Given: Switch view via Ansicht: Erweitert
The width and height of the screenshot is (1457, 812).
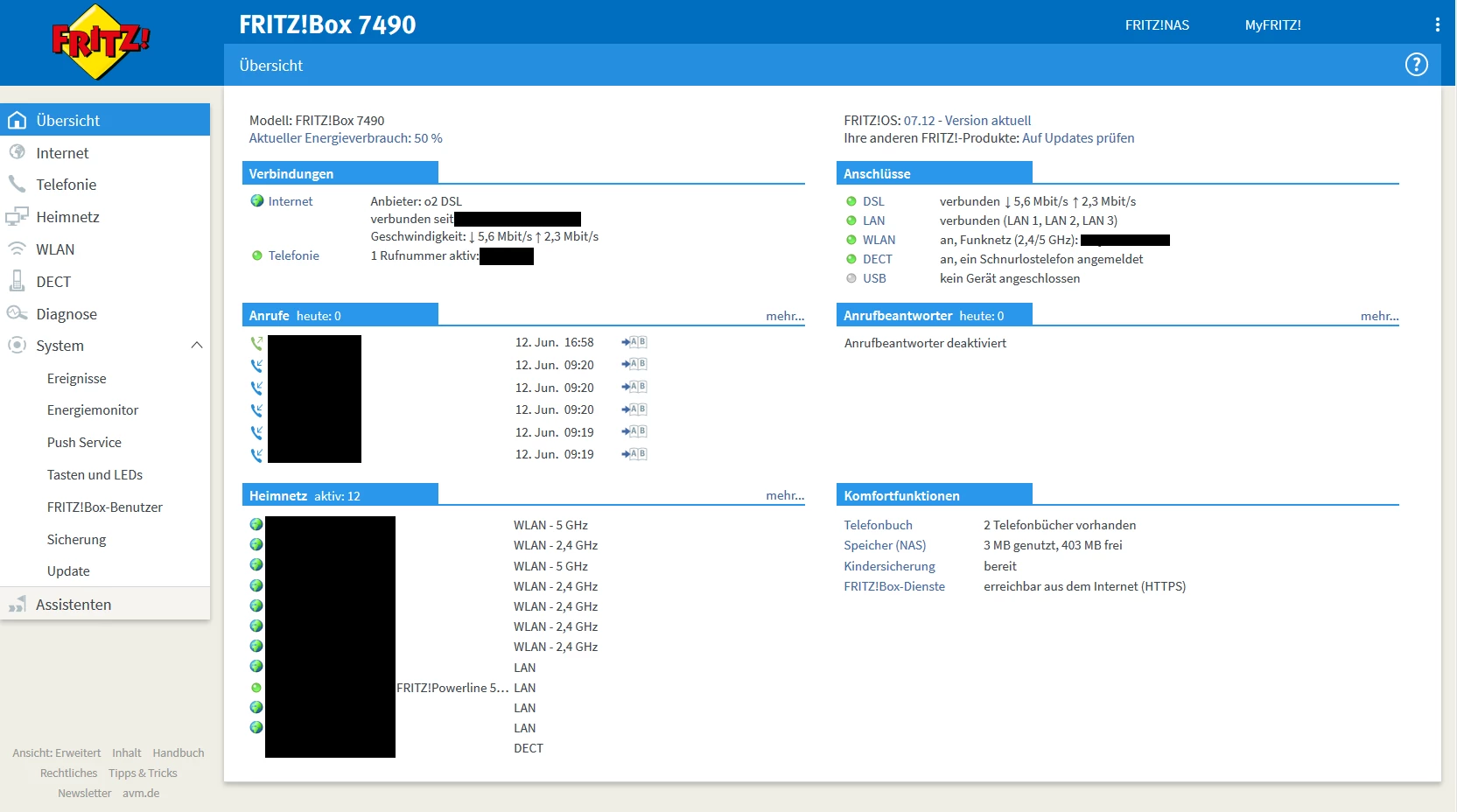Looking at the screenshot, I should pos(57,752).
